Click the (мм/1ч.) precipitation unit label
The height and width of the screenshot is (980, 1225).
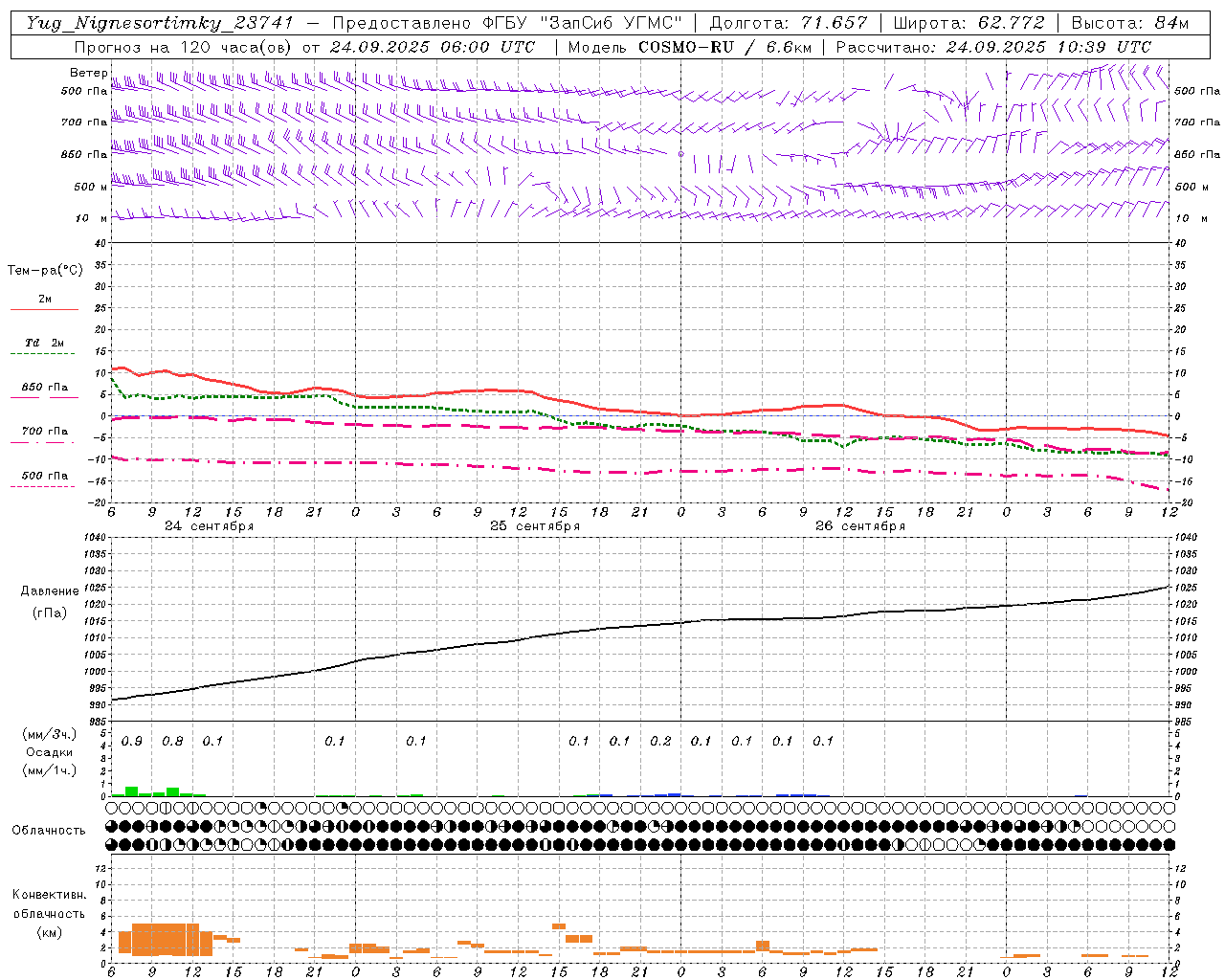click(x=50, y=769)
